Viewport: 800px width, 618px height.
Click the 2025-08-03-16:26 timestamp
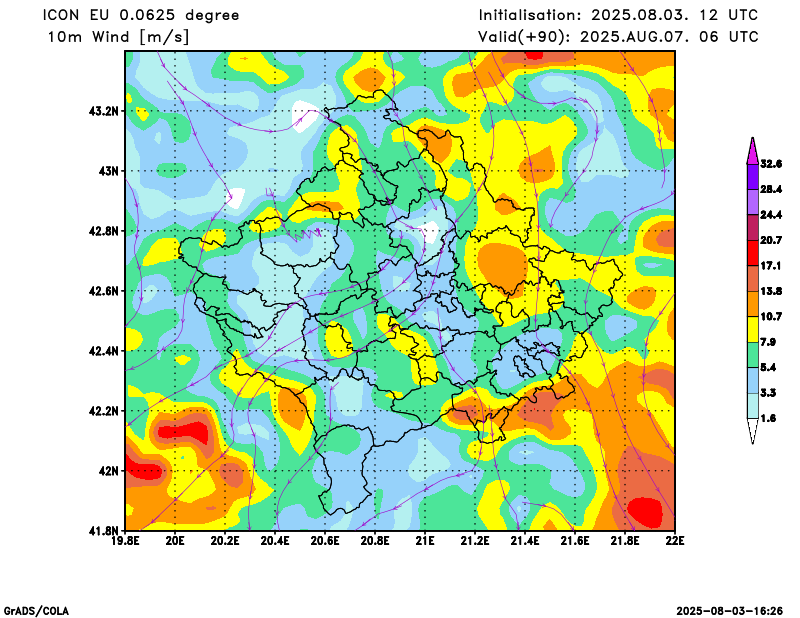pos(730,611)
